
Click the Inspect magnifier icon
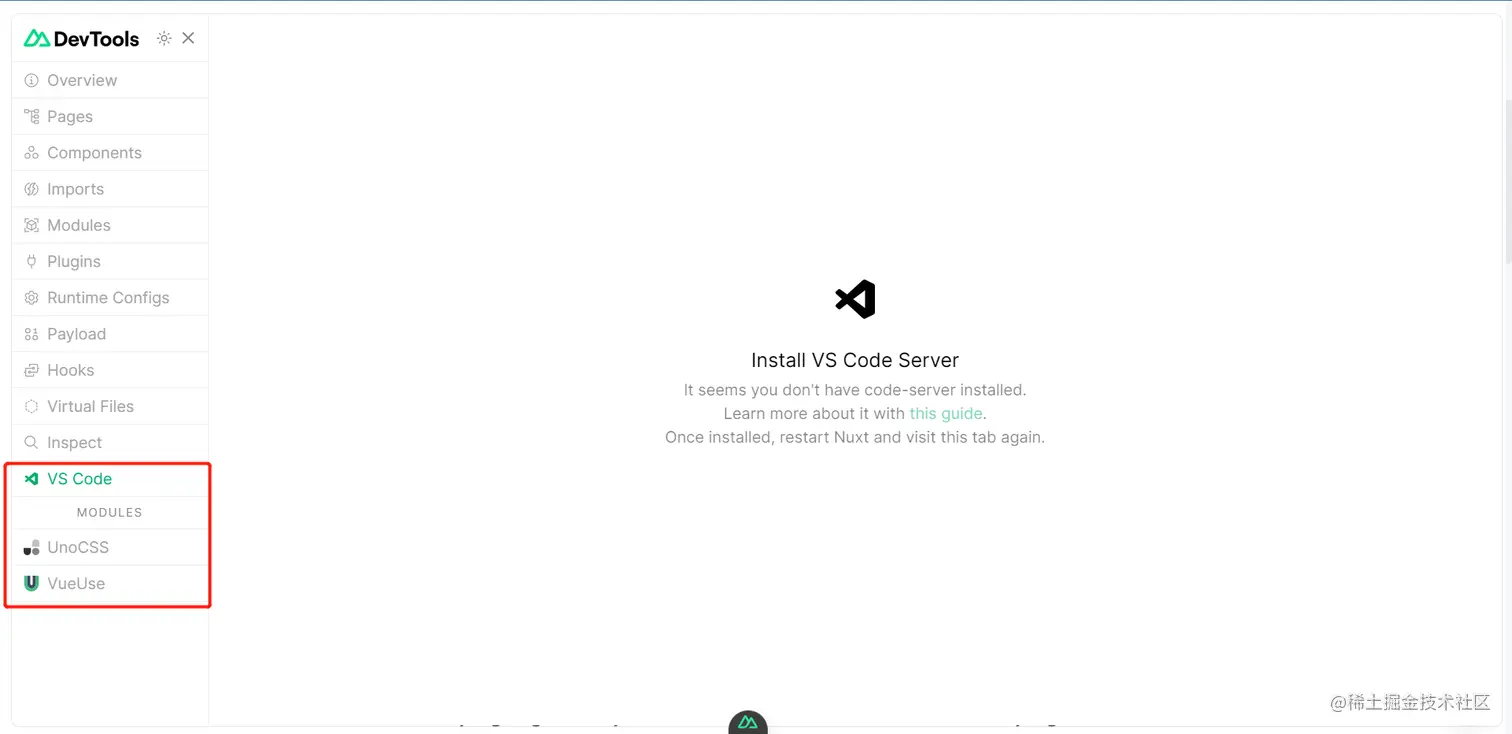(x=31, y=442)
